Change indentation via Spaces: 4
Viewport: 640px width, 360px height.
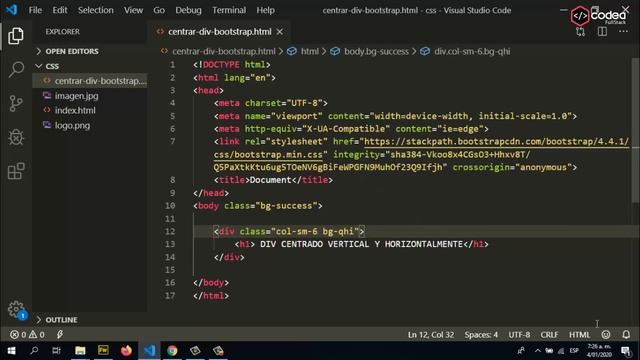click(x=481, y=335)
